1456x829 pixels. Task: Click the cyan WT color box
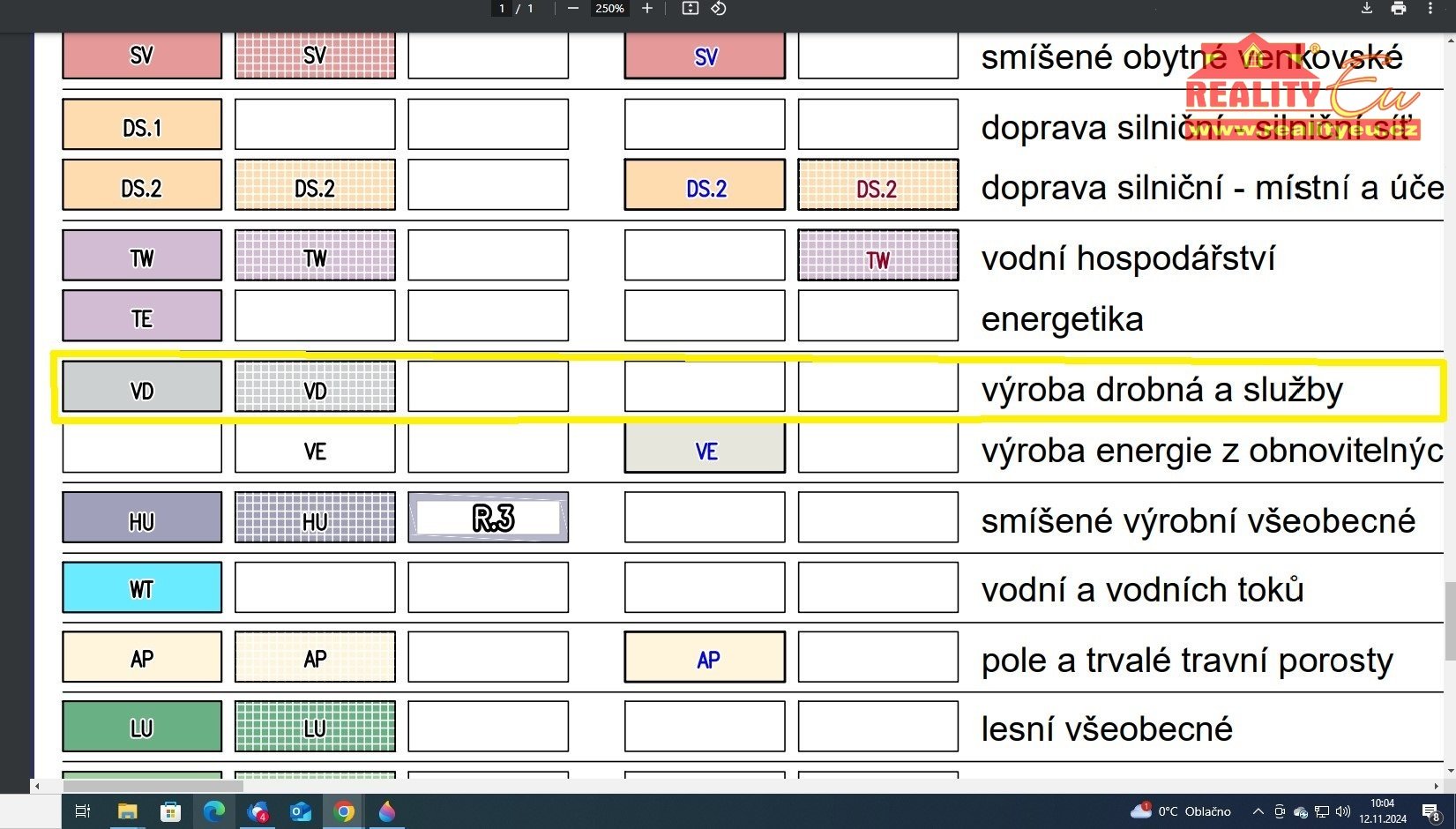[142, 587]
